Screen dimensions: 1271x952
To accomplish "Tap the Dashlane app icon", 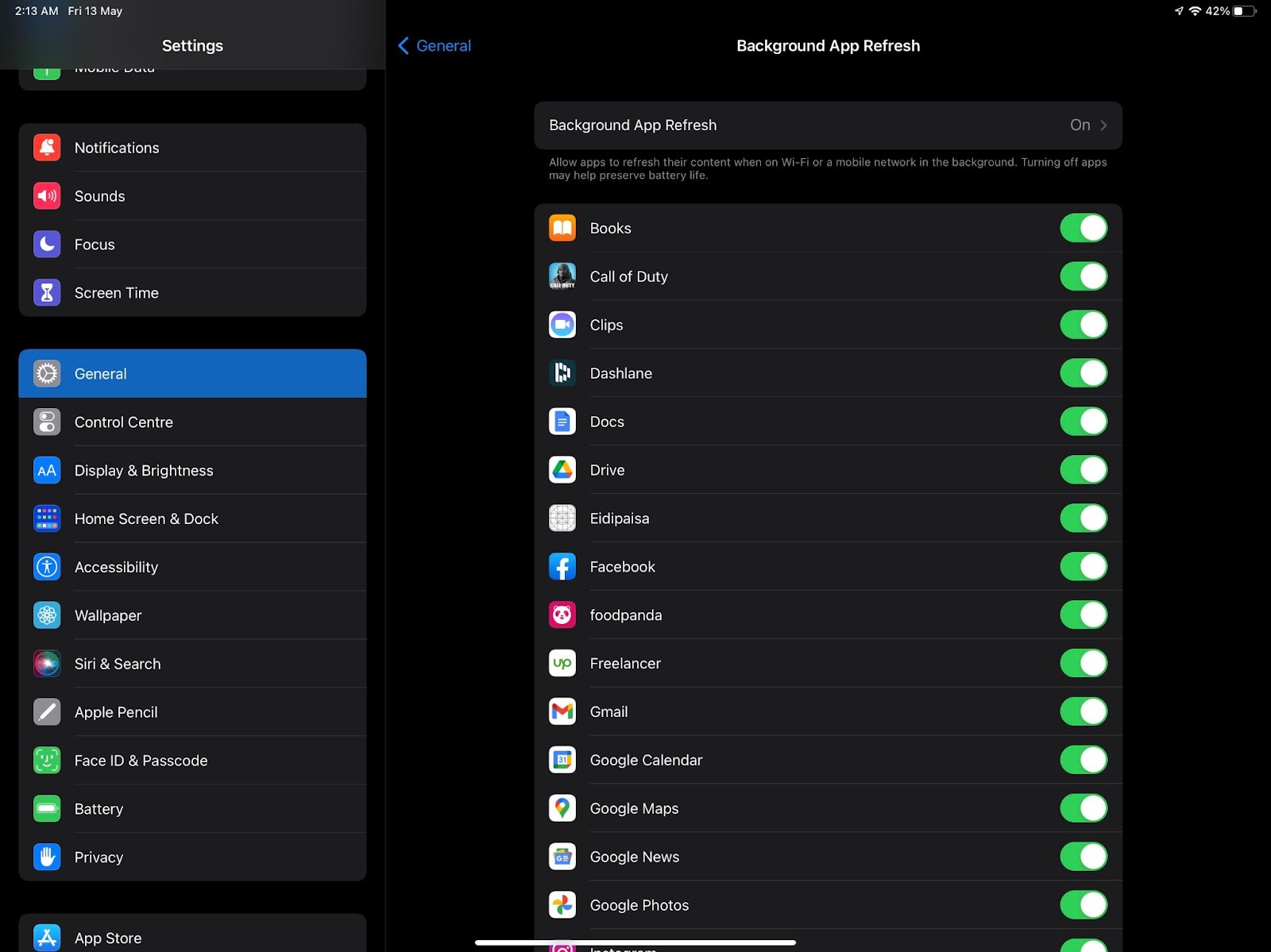I will (x=562, y=374).
